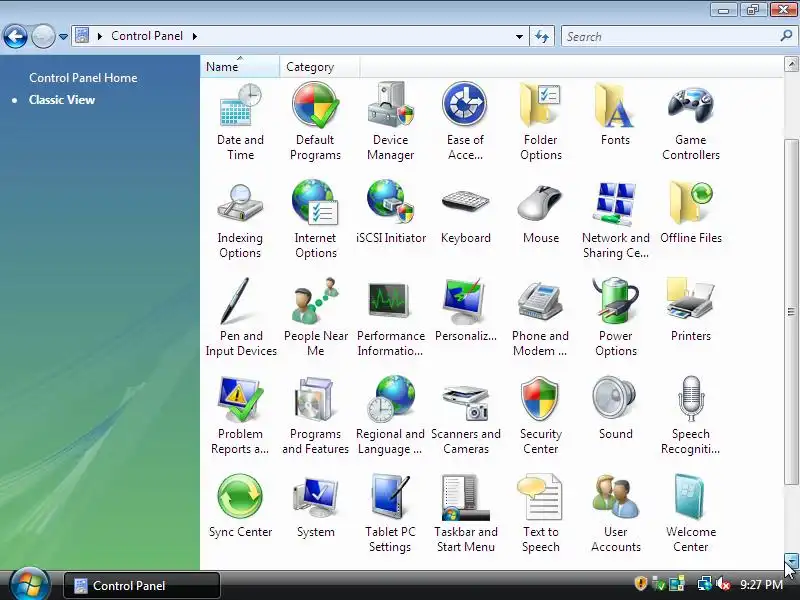Refresh the Control Panel view
The height and width of the screenshot is (600, 800).
(542, 37)
